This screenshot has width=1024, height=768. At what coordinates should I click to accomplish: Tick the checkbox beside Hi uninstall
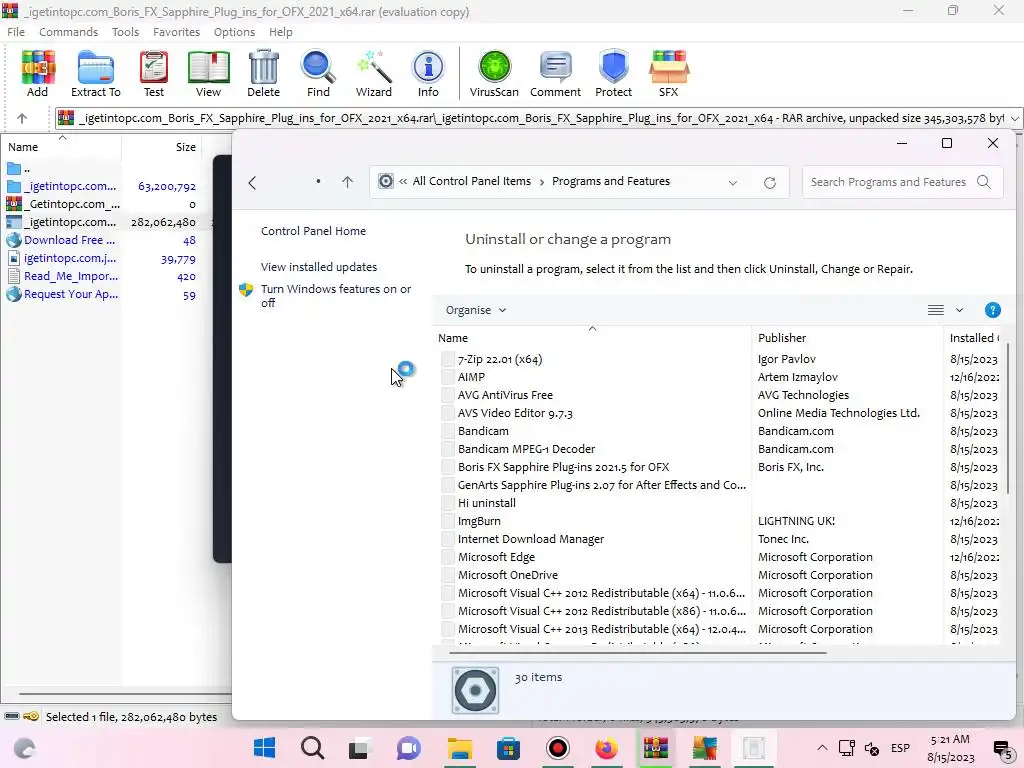(447, 503)
